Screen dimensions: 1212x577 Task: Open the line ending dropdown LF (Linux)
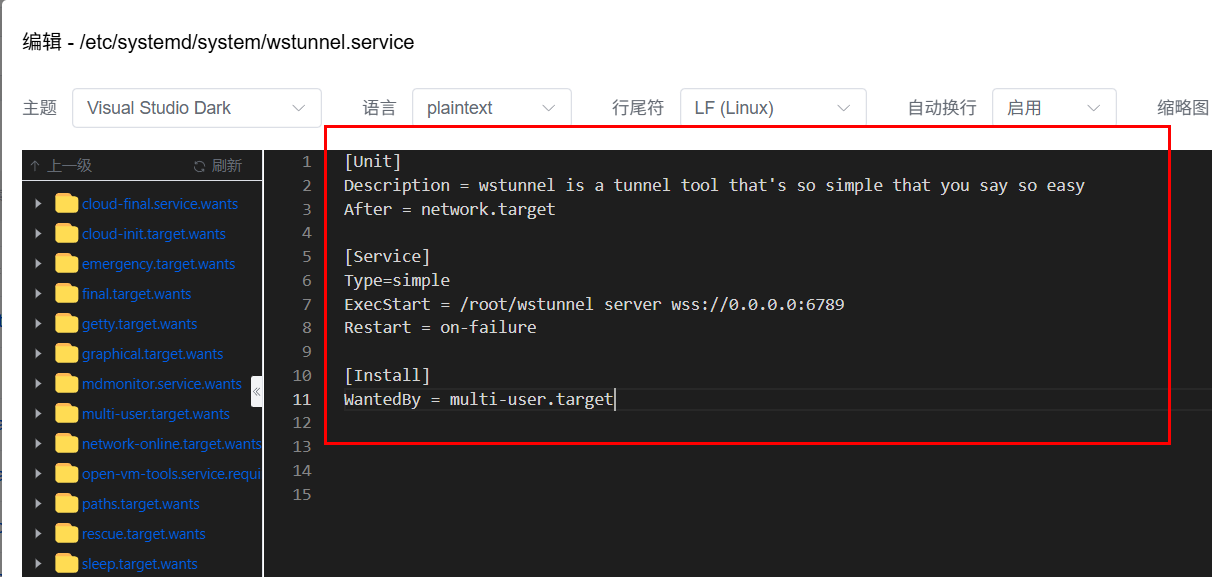(772, 108)
